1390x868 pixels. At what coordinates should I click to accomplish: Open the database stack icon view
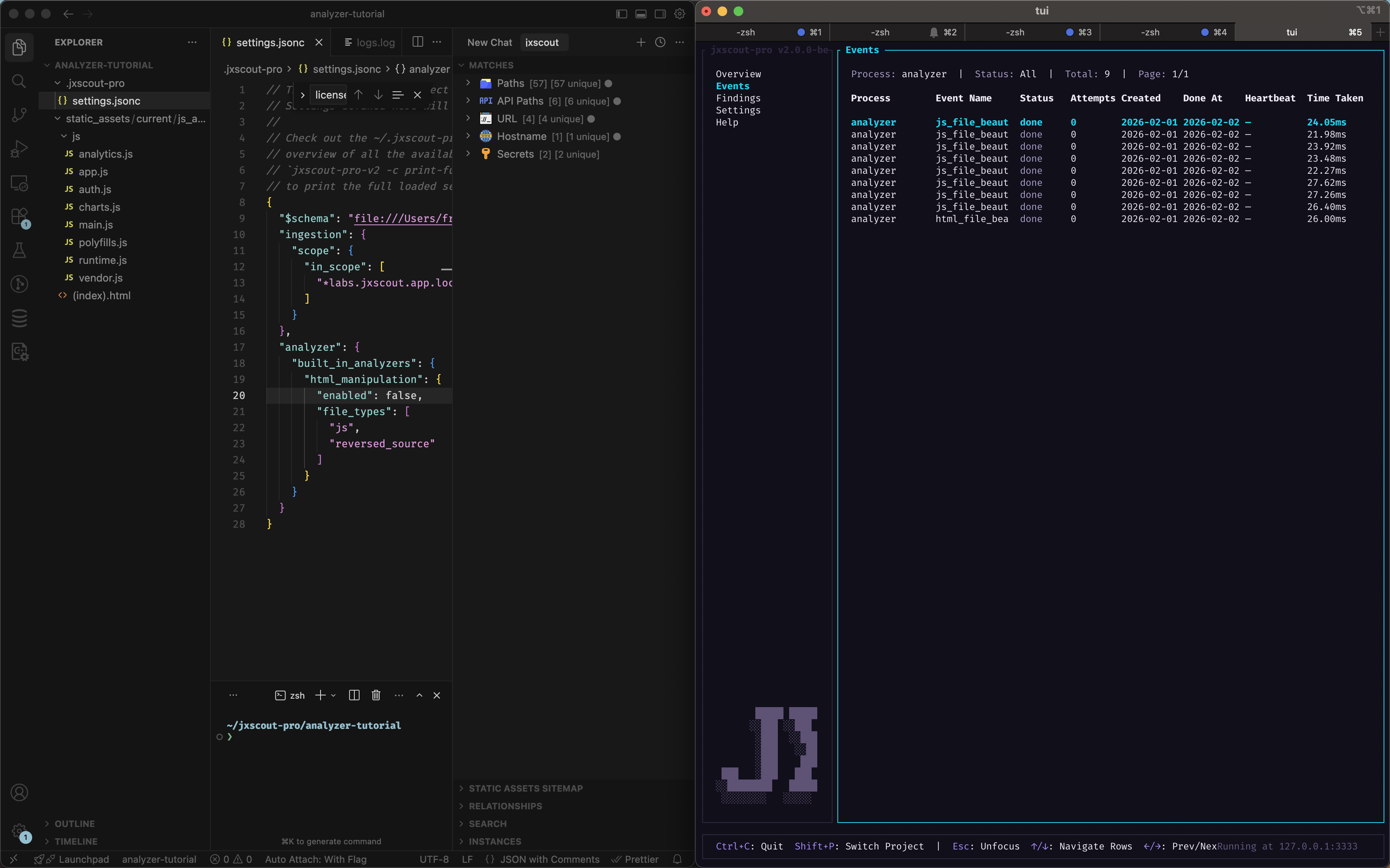[19, 318]
